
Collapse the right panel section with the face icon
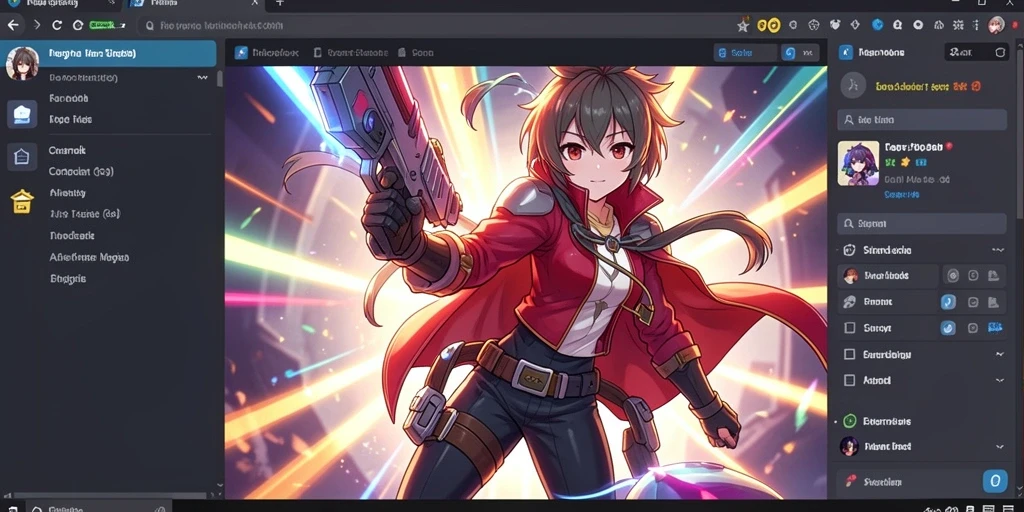998,249
